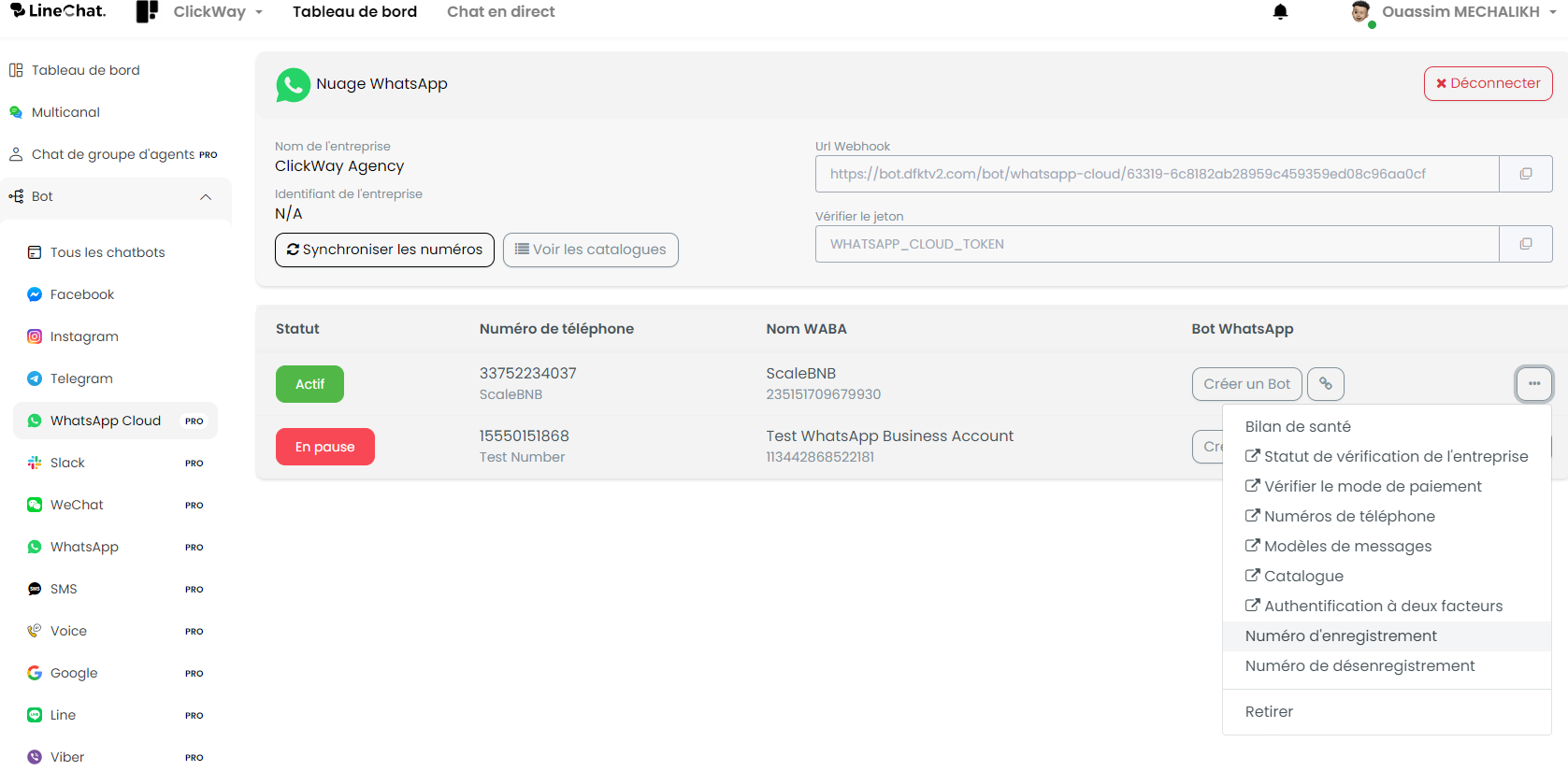The image size is (1568, 771).
Task: Copy the verify token value
Action: coord(1526,244)
